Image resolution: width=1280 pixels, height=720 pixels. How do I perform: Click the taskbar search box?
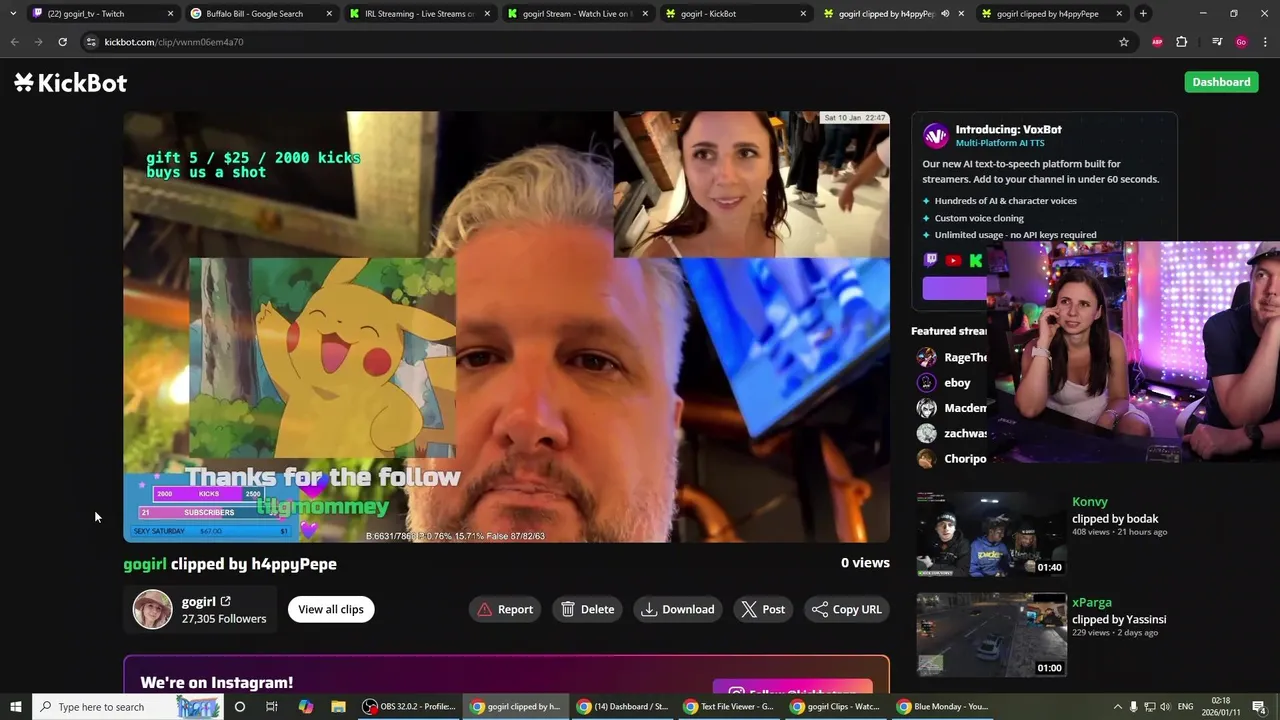127,707
